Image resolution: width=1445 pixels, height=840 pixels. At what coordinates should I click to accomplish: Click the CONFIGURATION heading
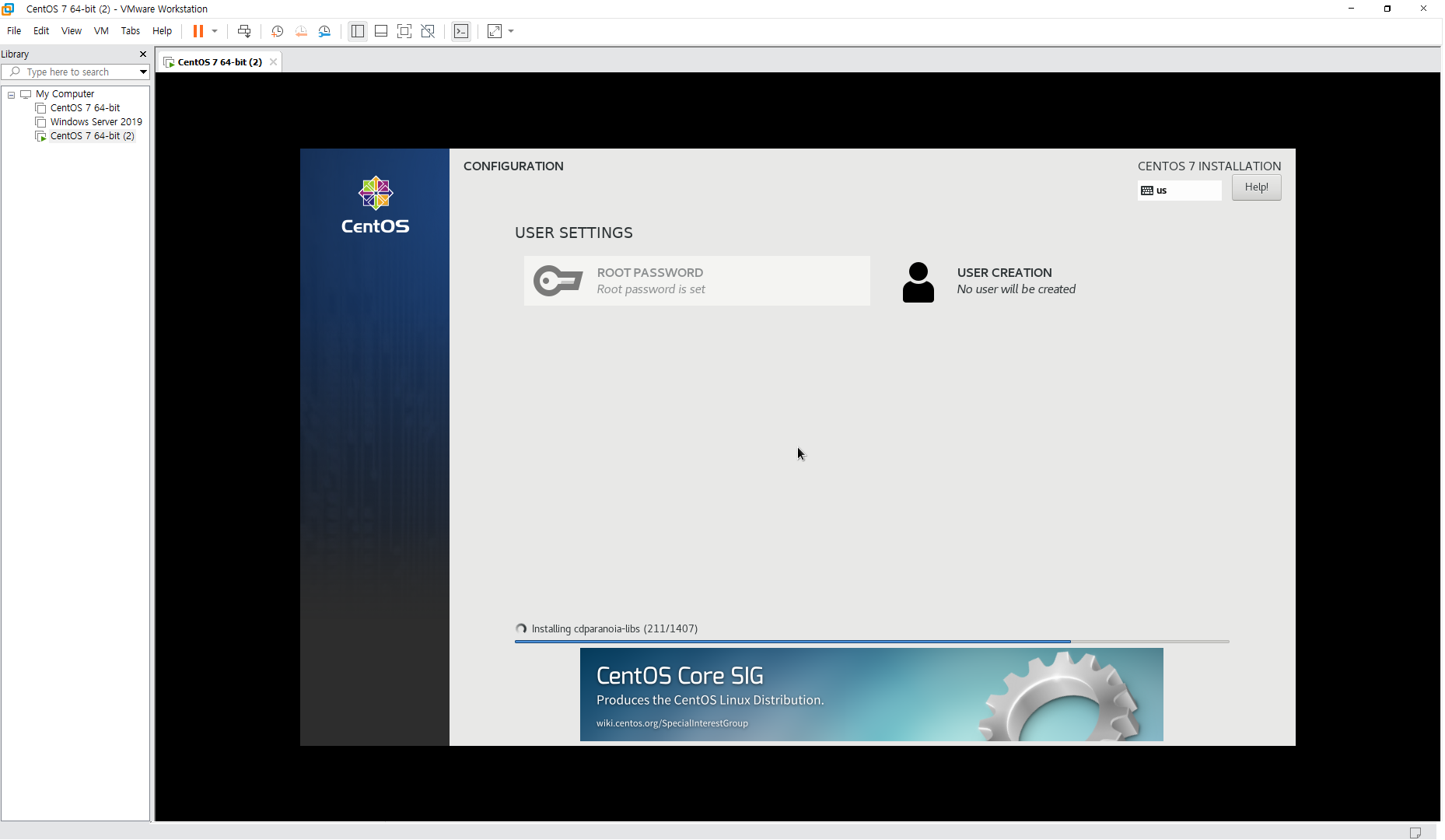[513, 166]
